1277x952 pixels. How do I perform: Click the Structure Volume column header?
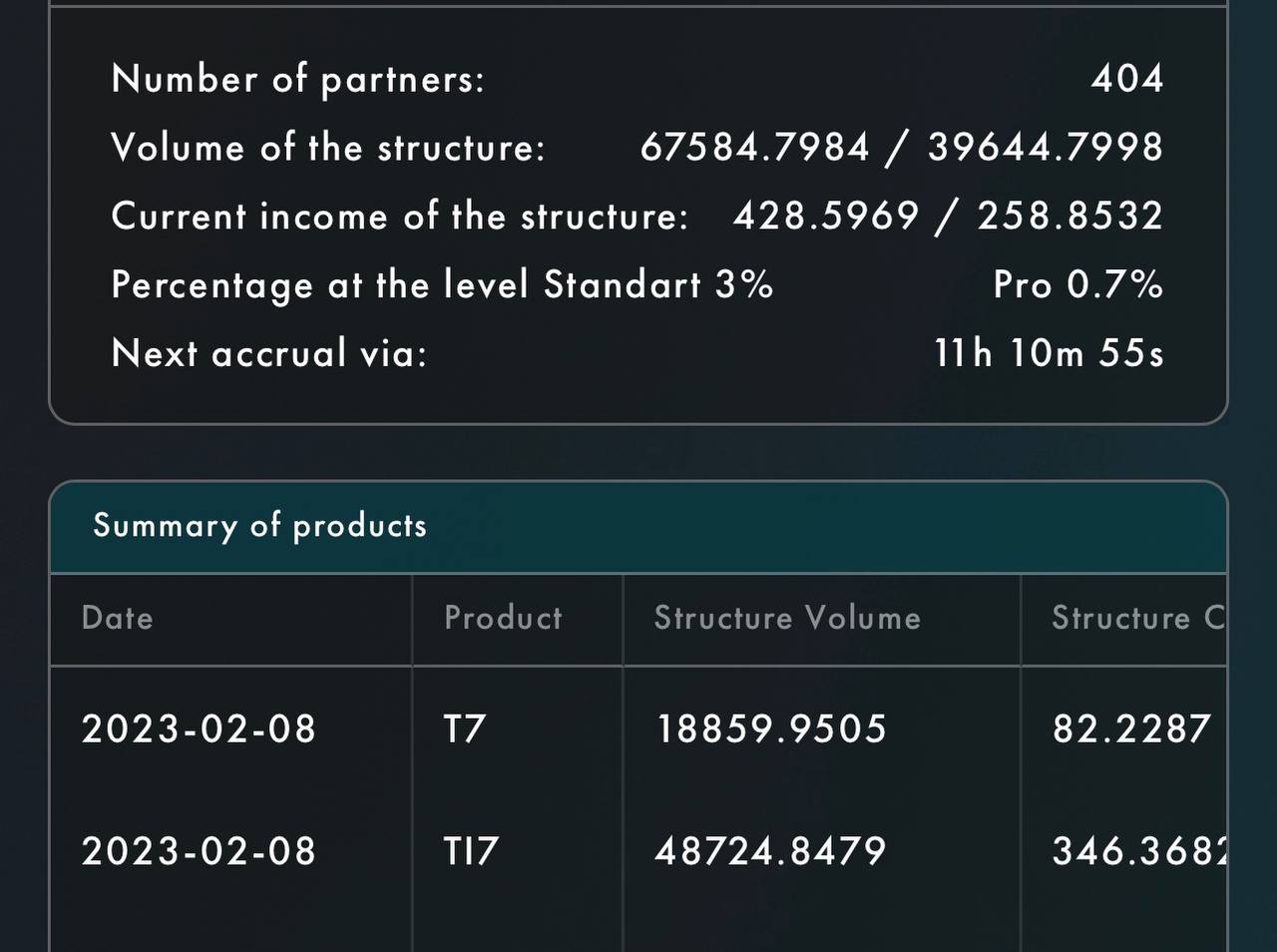788,618
